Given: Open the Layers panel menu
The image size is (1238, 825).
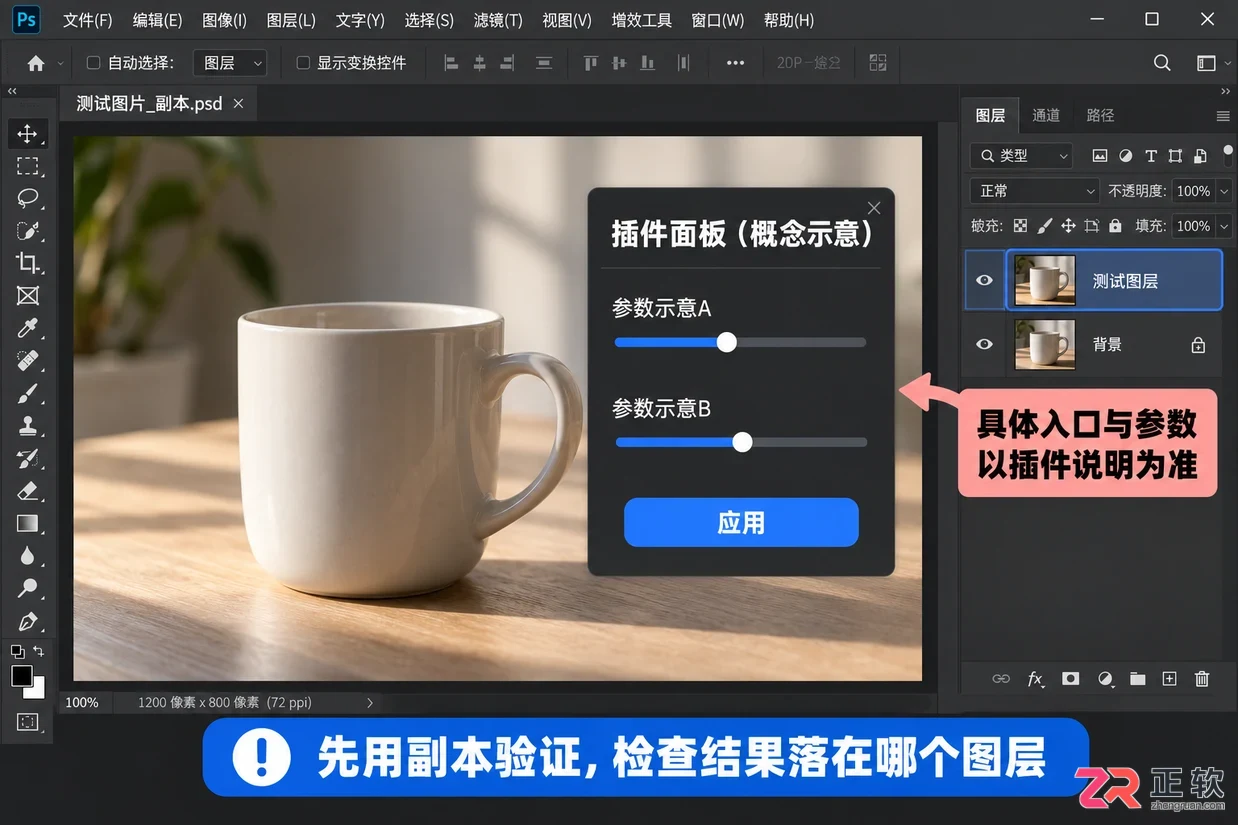Looking at the screenshot, I should pyautogui.click(x=1222, y=116).
